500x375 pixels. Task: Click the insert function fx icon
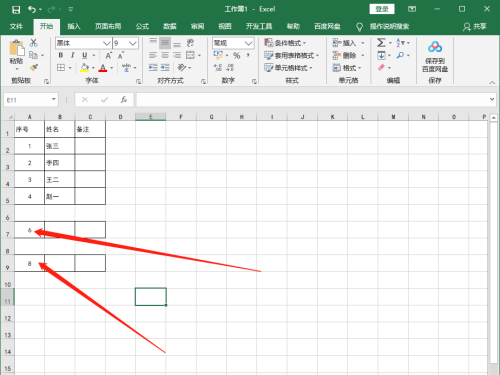pos(124,100)
